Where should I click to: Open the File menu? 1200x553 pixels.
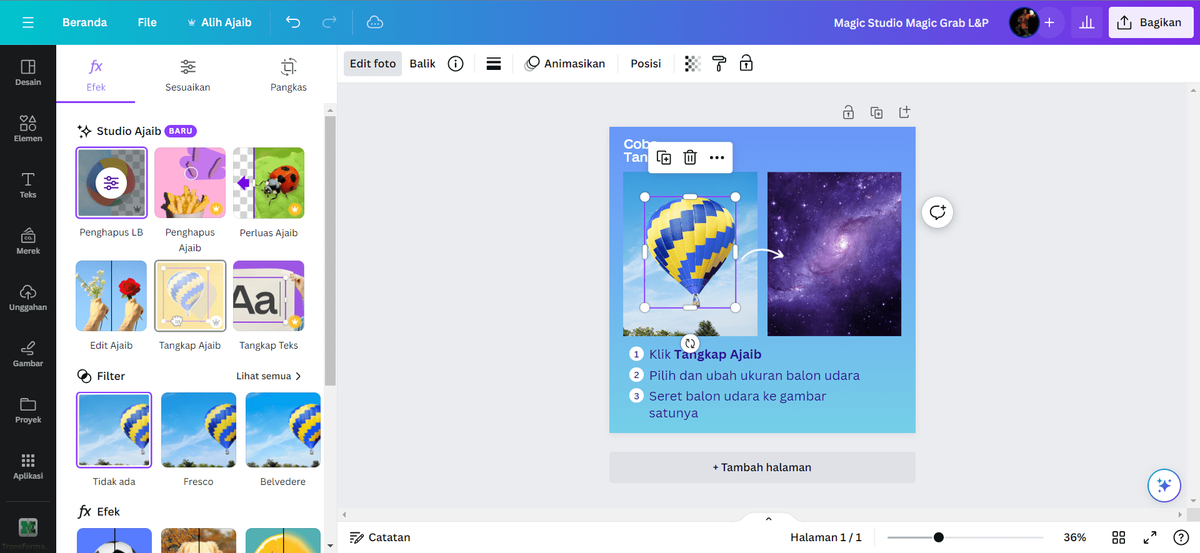coord(147,22)
